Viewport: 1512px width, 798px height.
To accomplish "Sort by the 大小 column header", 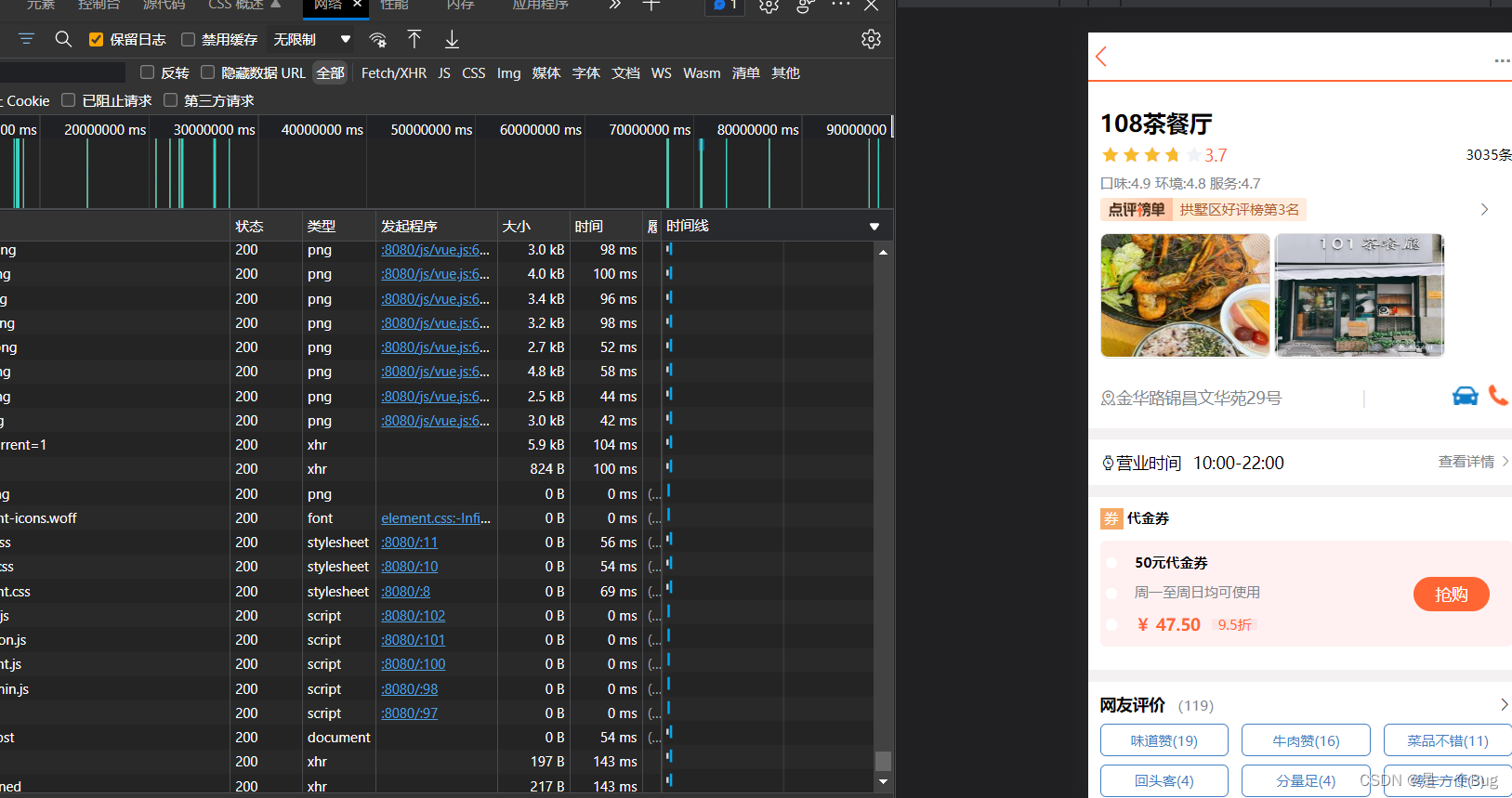I will [533, 226].
